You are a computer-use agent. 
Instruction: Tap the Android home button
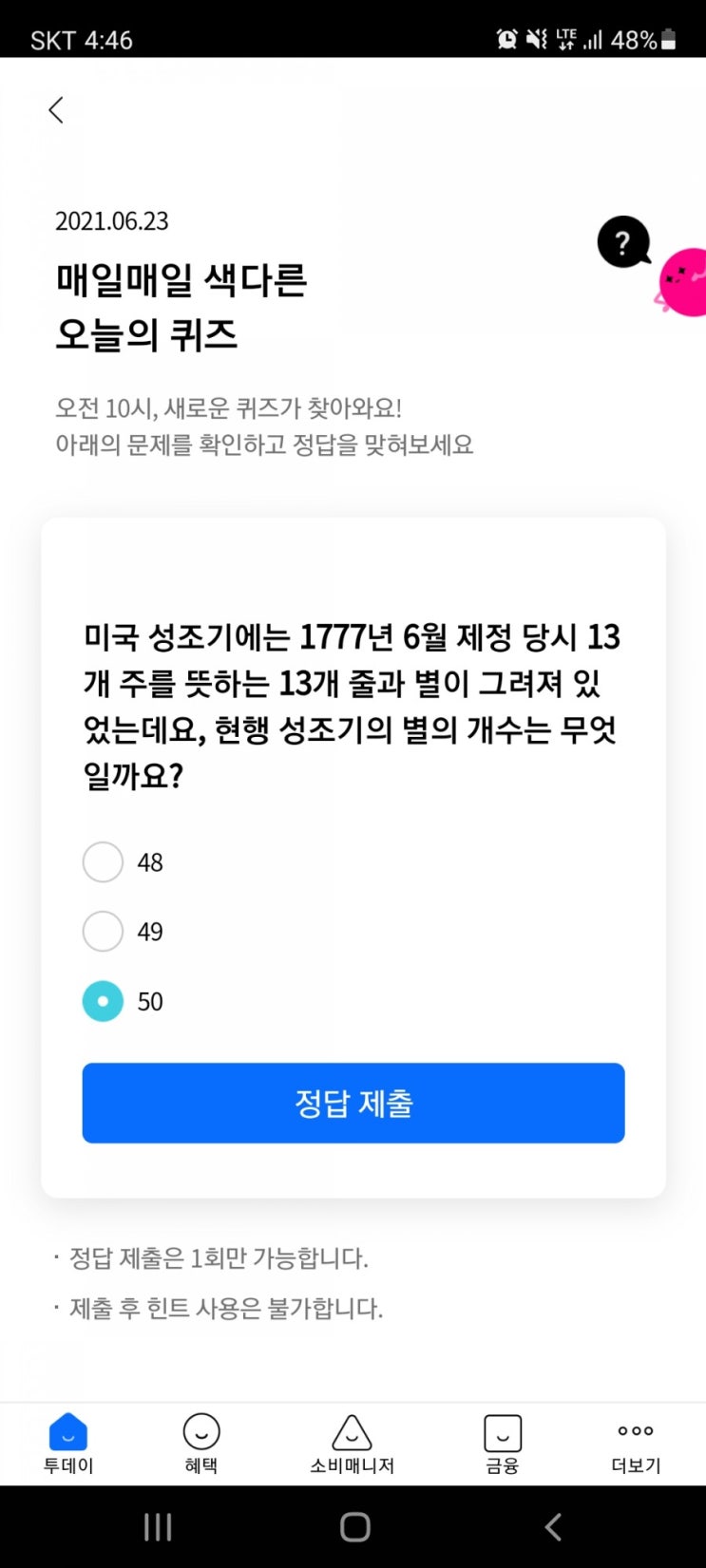tap(354, 1527)
